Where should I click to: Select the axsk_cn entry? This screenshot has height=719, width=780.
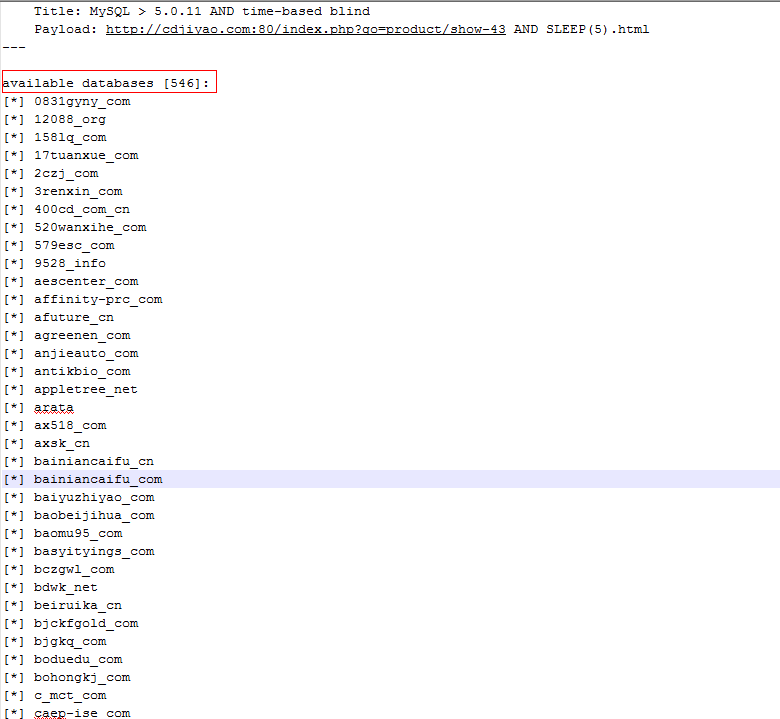tap(62, 443)
